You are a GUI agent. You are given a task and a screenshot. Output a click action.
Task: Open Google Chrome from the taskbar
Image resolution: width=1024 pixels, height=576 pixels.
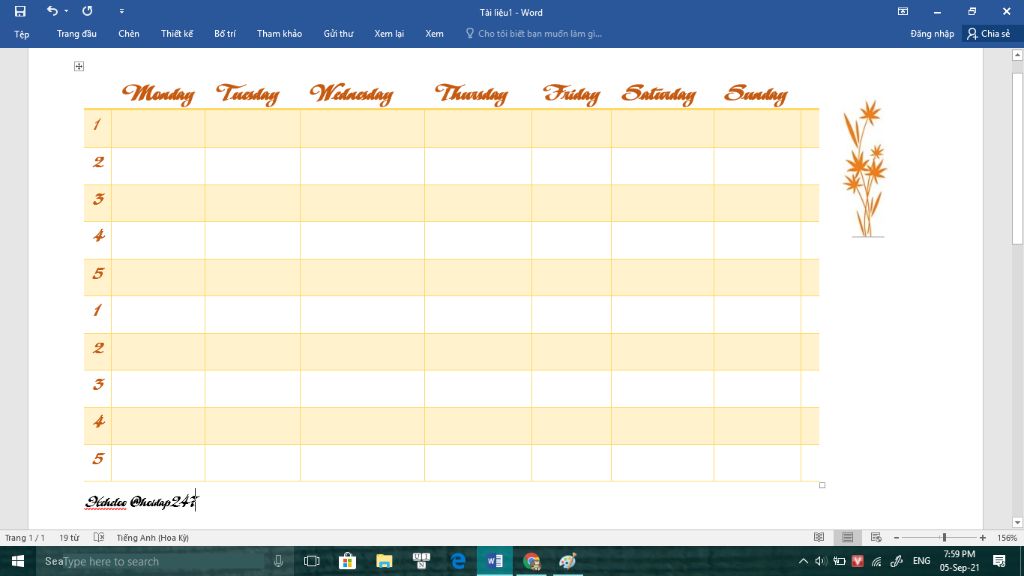click(x=532, y=561)
